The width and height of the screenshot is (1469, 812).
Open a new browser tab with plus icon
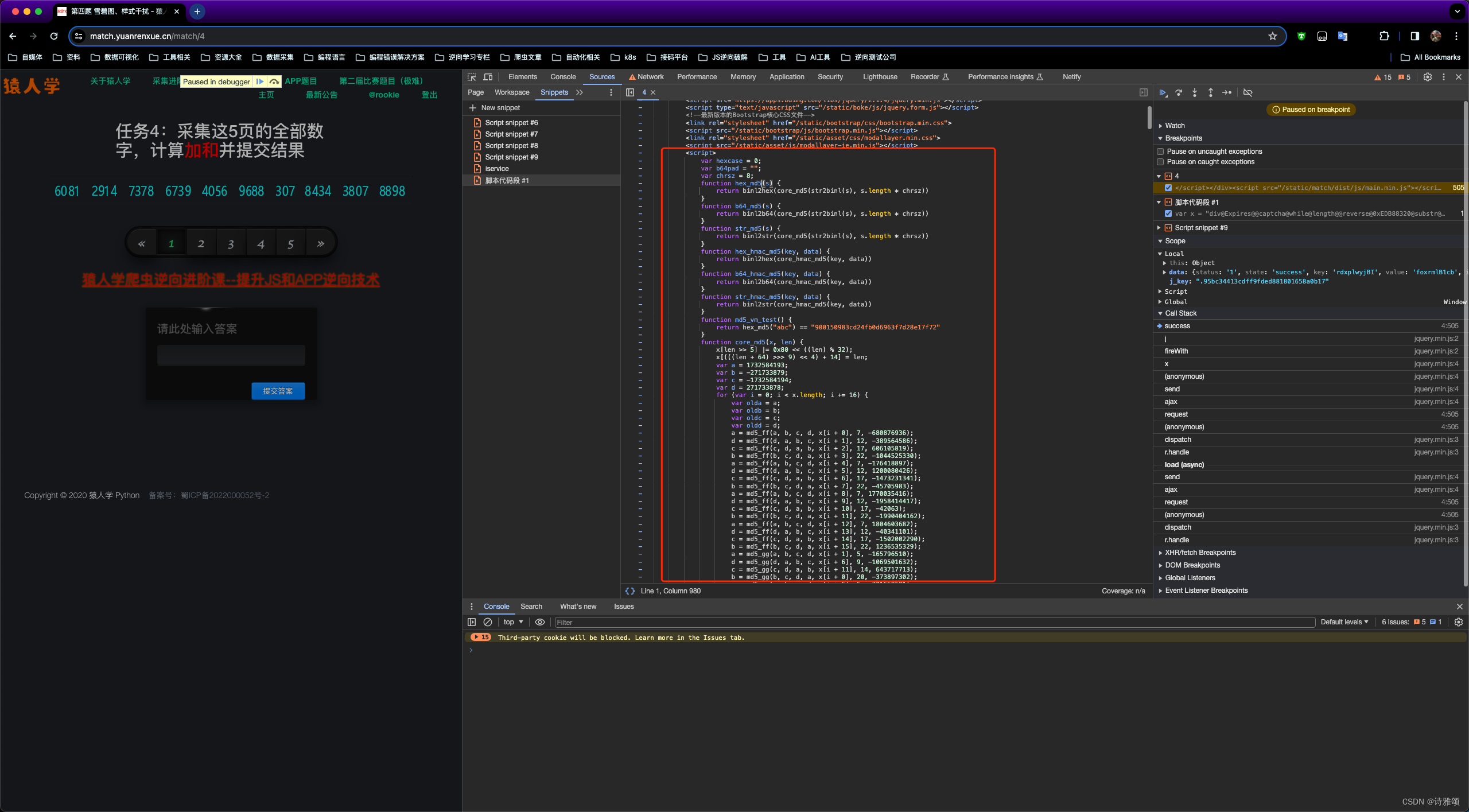[197, 11]
